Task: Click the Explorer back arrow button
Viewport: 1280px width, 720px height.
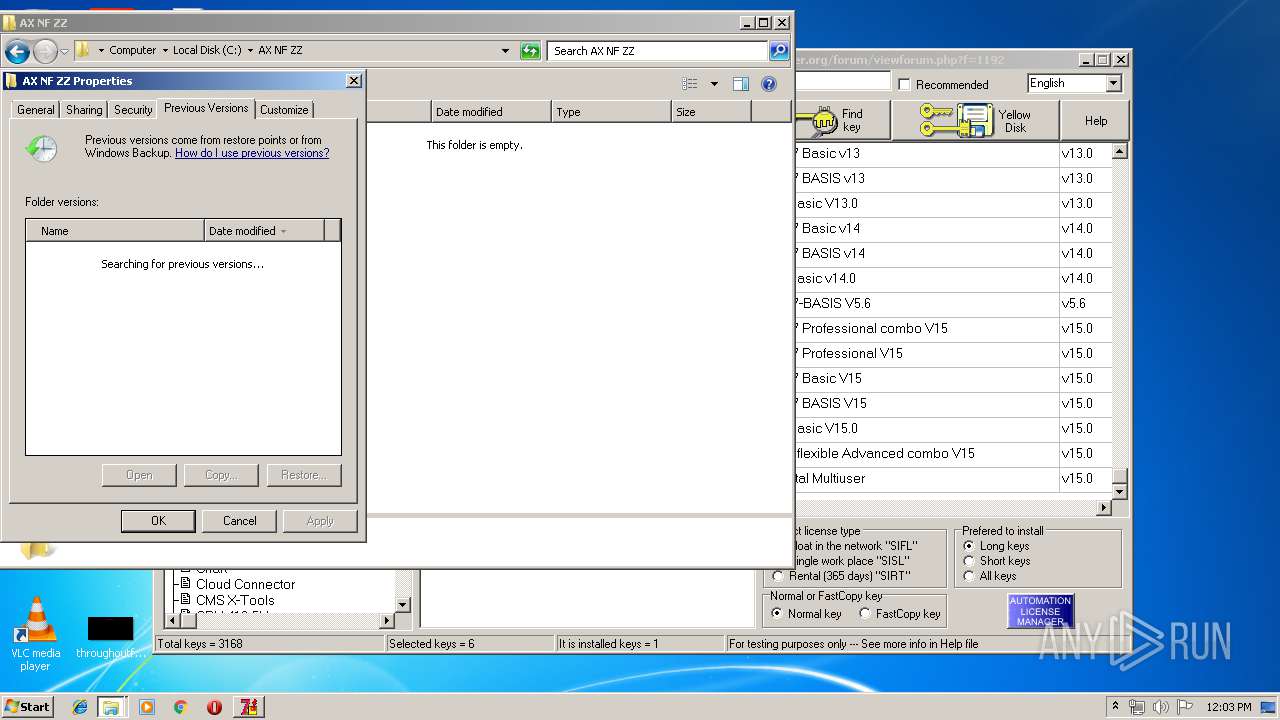Action: point(17,51)
